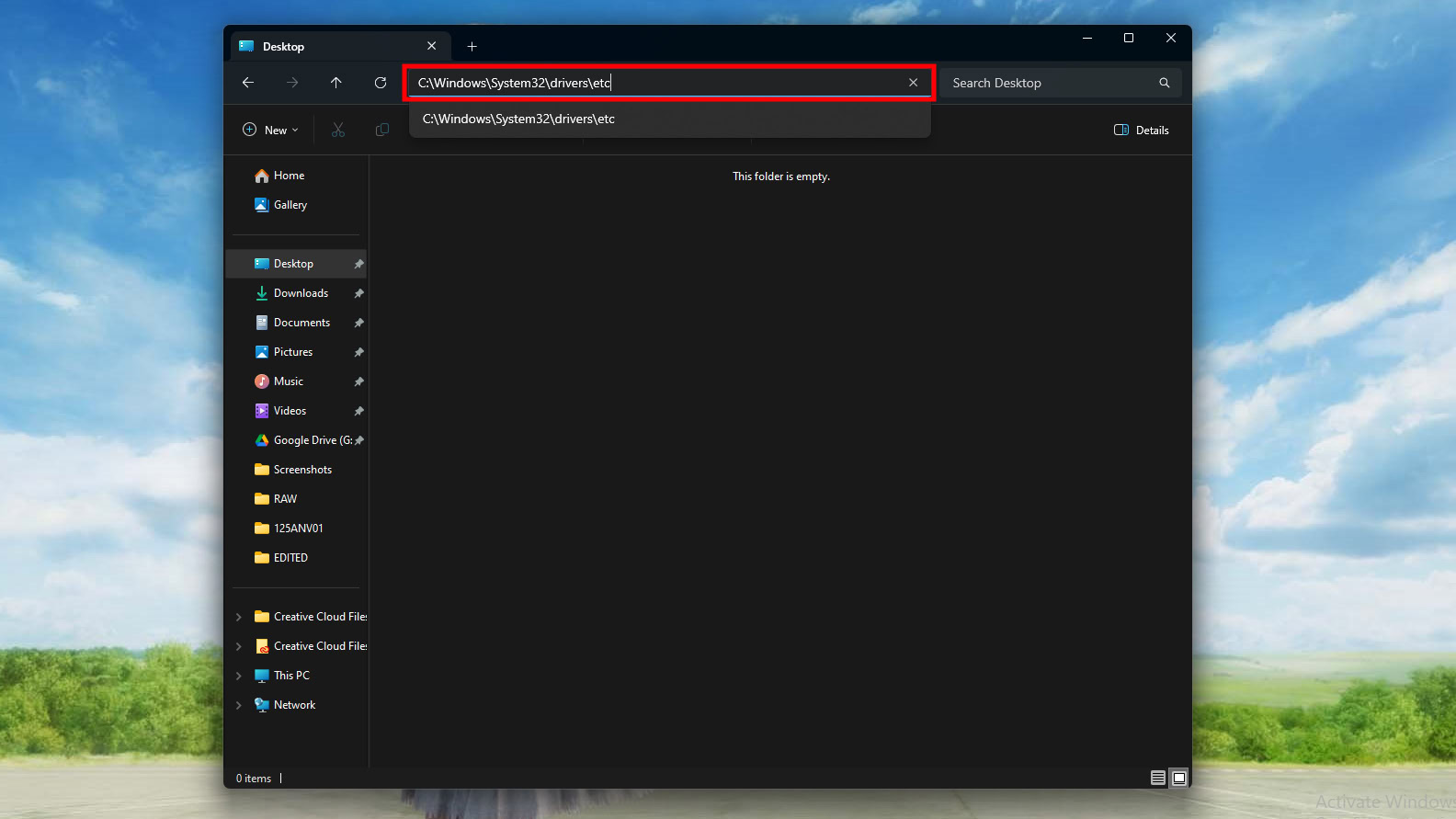1456x819 pixels.
Task: Switch to large thumbnails view in status bar
Action: (x=1179, y=778)
